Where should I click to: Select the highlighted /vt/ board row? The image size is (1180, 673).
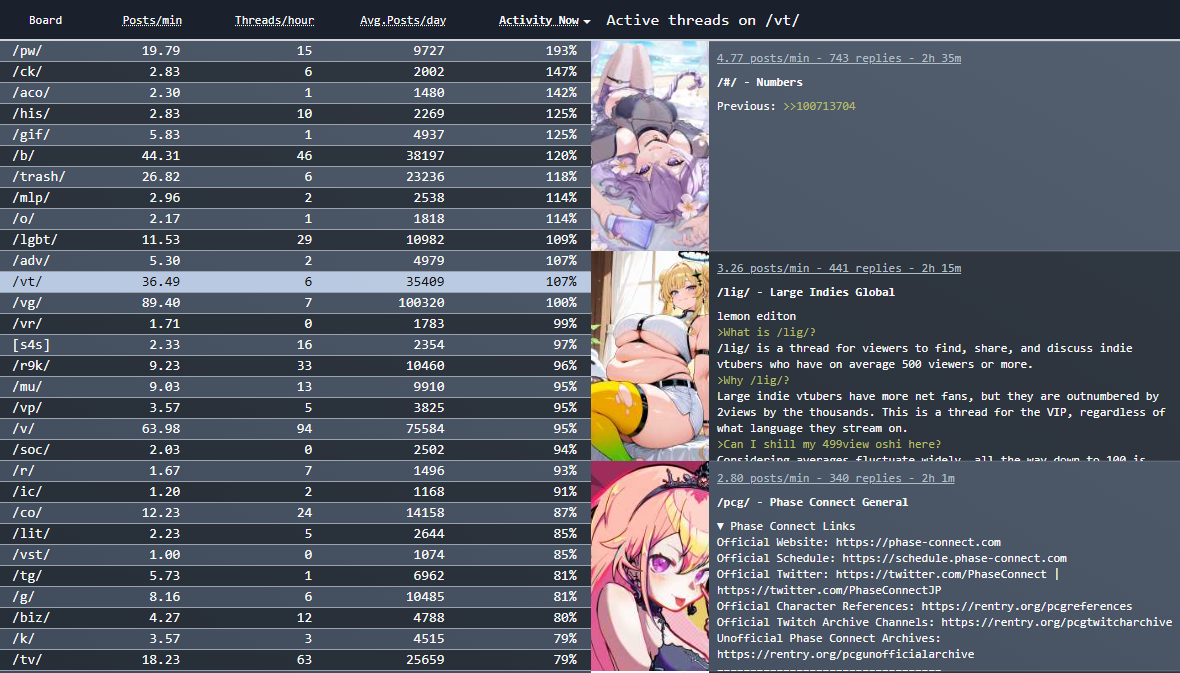point(295,282)
